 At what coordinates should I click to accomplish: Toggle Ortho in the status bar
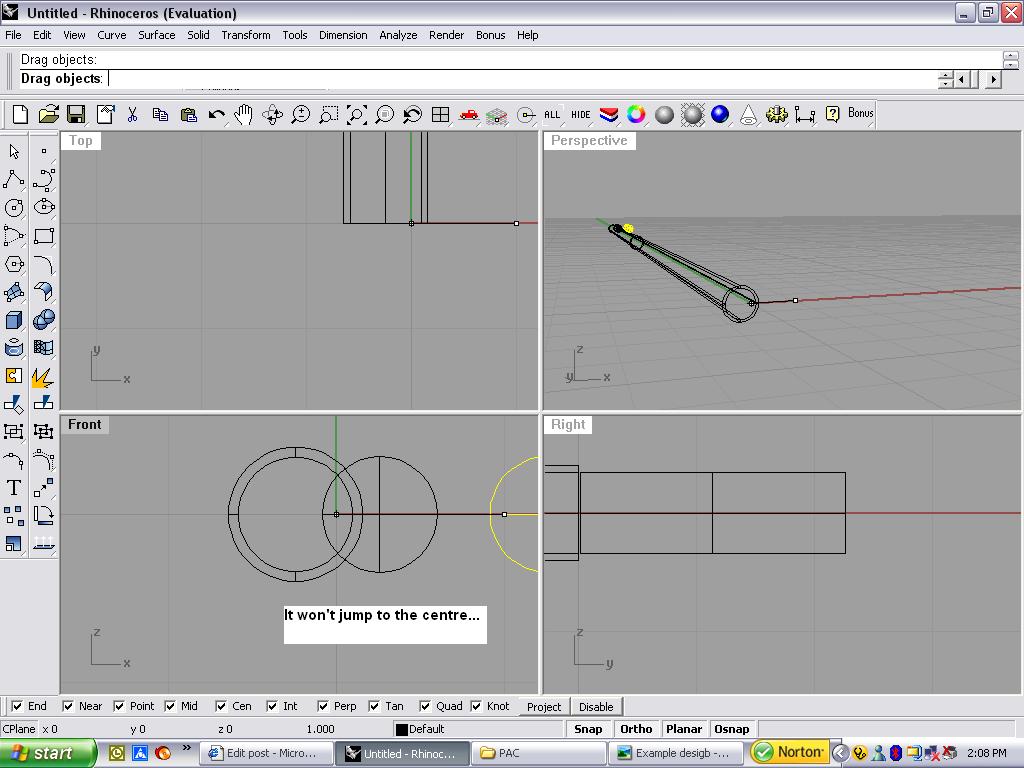(x=636, y=729)
